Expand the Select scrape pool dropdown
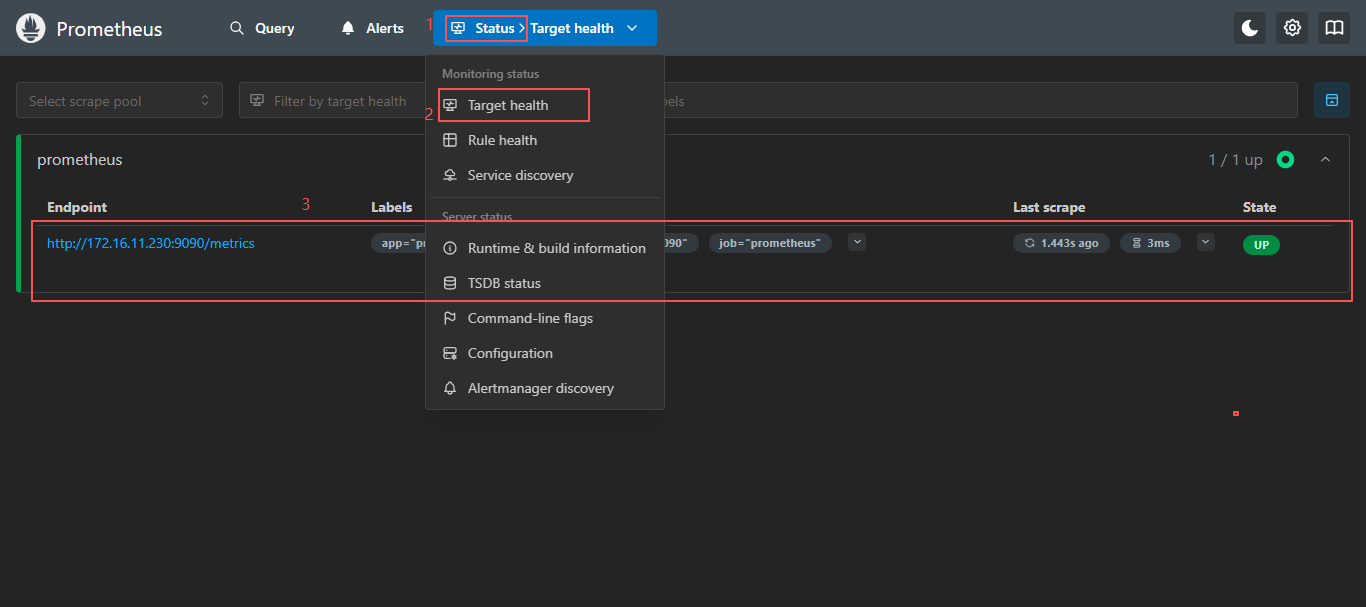Screen dimensions: 1366x607 (x=119, y=101)
